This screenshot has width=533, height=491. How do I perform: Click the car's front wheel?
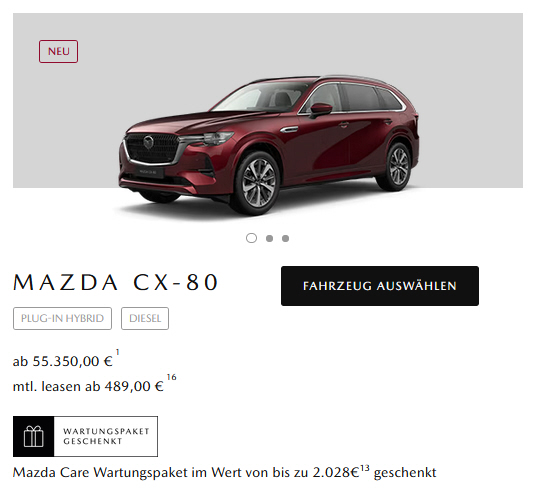pyautogui.click(x=258, y=183)
